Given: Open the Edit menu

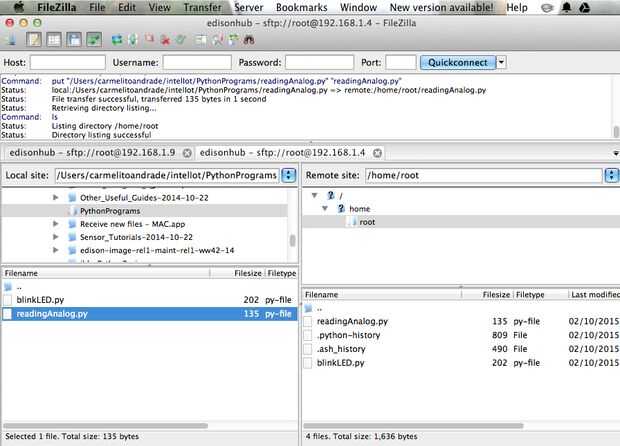Looking at the screenshot, I should [x=127, y=7].
